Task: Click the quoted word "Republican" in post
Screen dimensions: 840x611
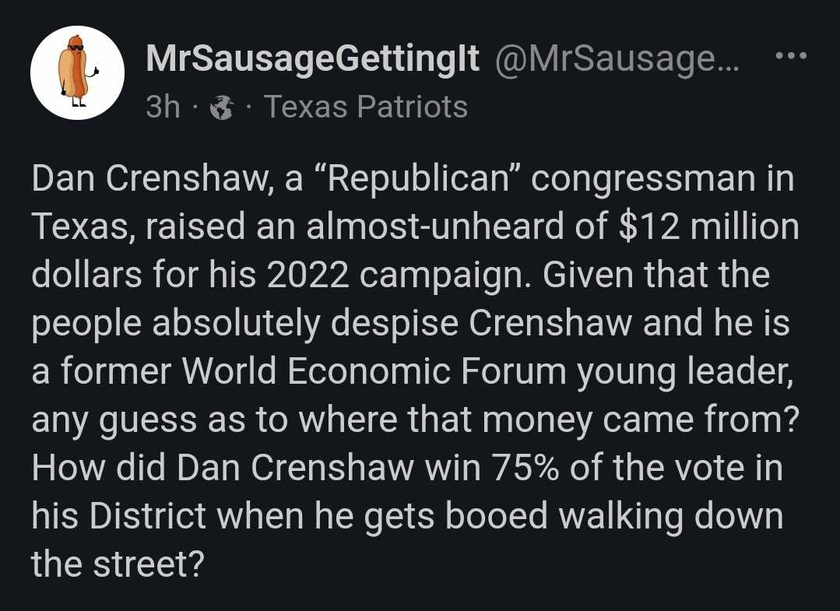Action: click(x=415, y=178)
